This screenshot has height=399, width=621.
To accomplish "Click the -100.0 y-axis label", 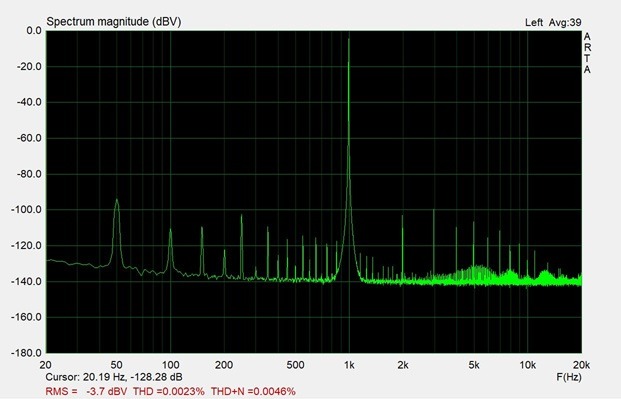I will pos(26,210).
